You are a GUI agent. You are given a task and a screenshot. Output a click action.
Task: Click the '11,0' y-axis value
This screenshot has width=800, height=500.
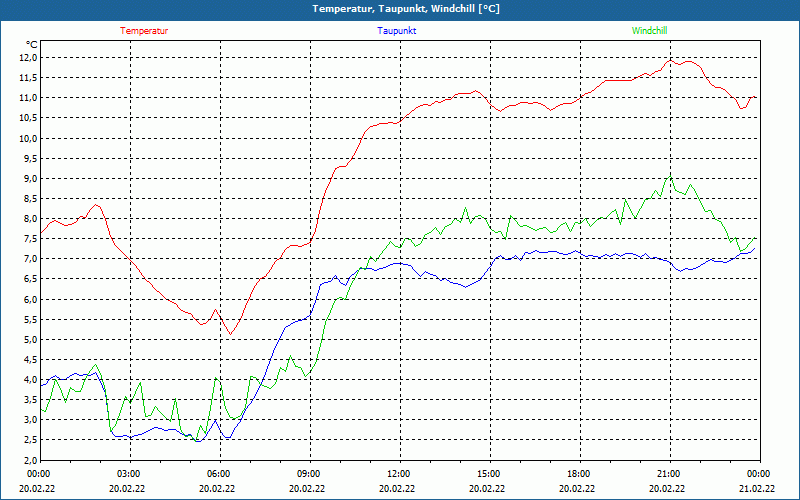point(29,98)
